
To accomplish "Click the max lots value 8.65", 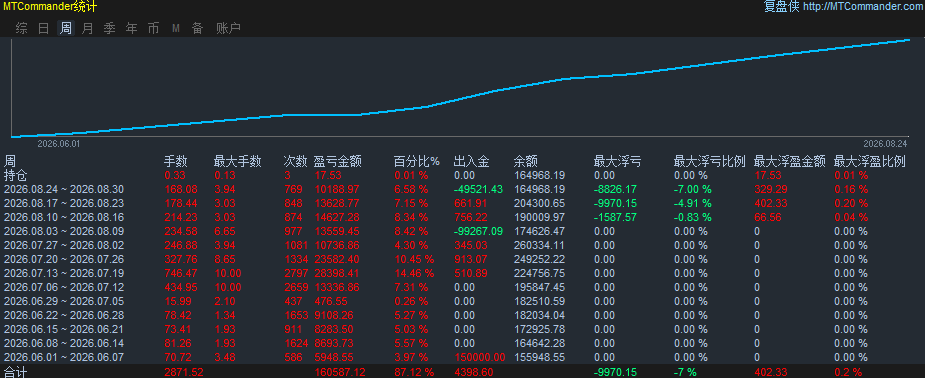I will 226,259.
